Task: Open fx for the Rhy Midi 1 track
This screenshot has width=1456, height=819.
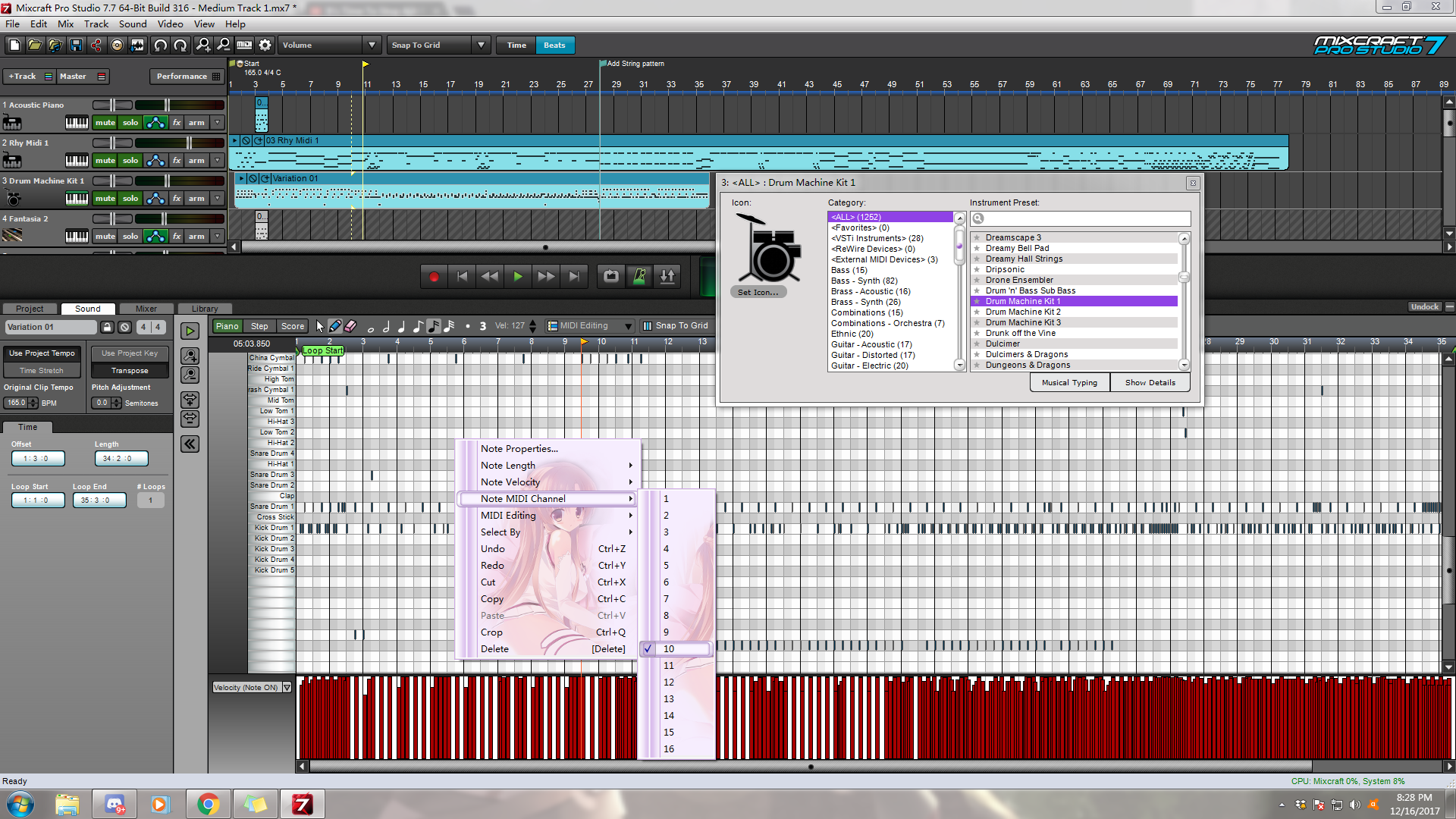Action: tap(177, 160)
